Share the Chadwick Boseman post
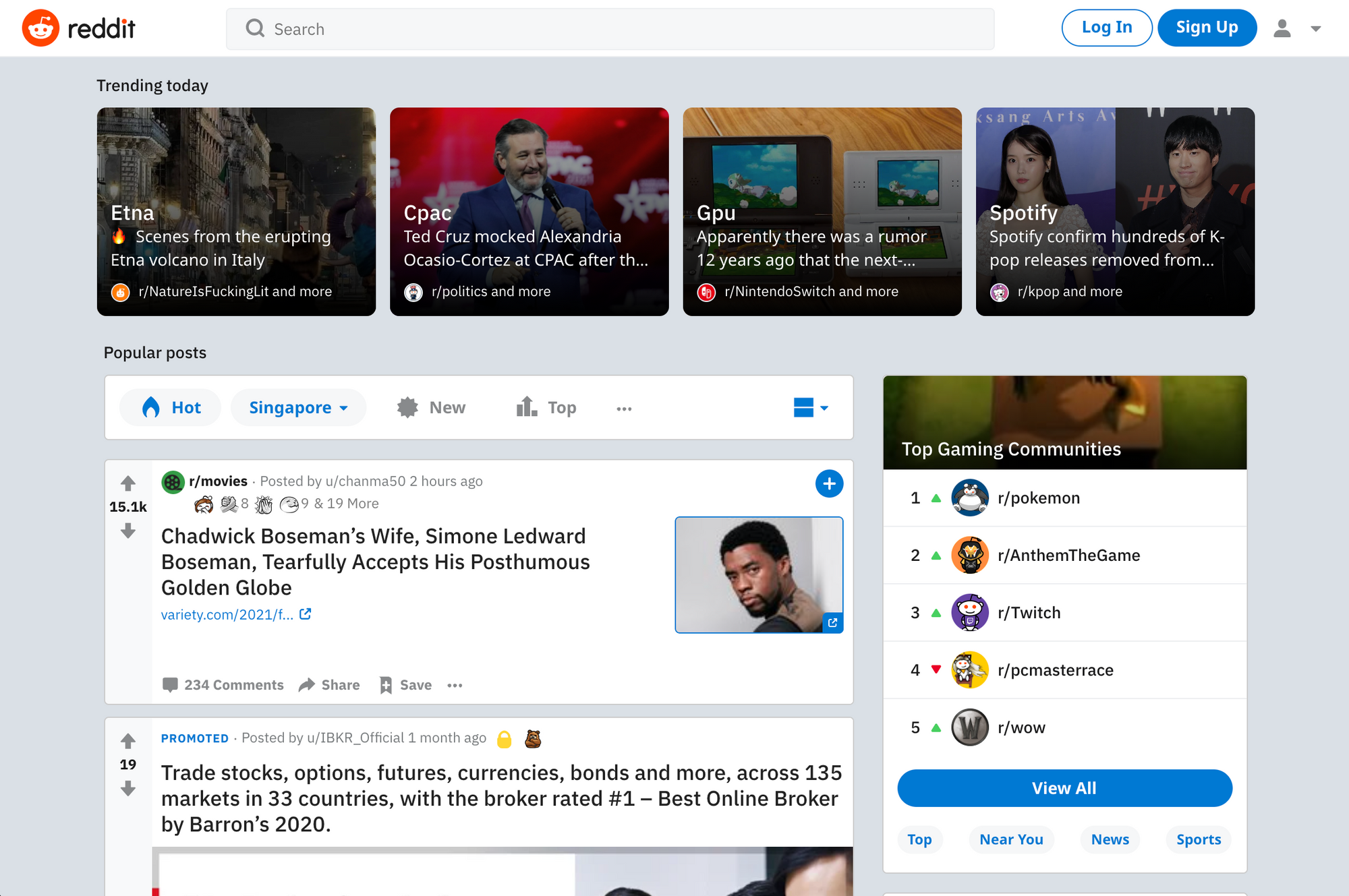 329,685
